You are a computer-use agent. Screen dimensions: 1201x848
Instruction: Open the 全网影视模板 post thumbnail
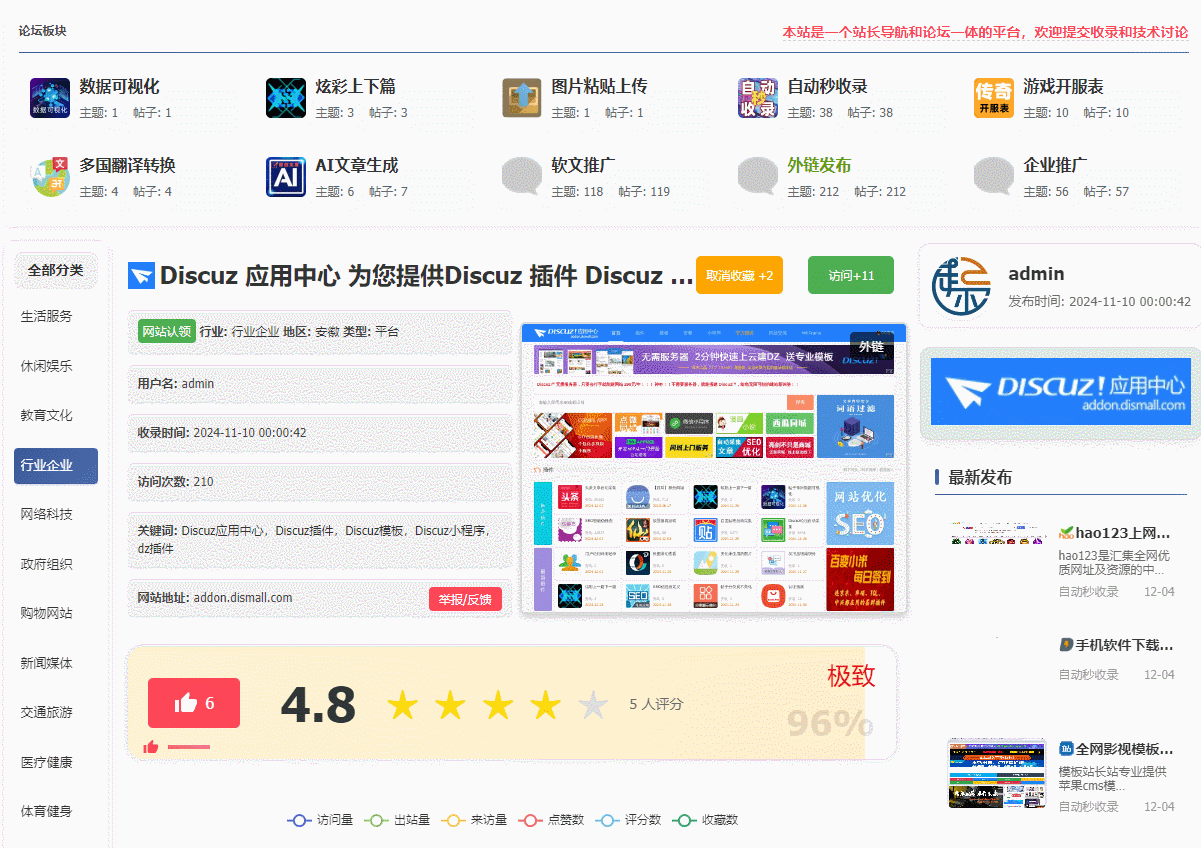(997, 772)
